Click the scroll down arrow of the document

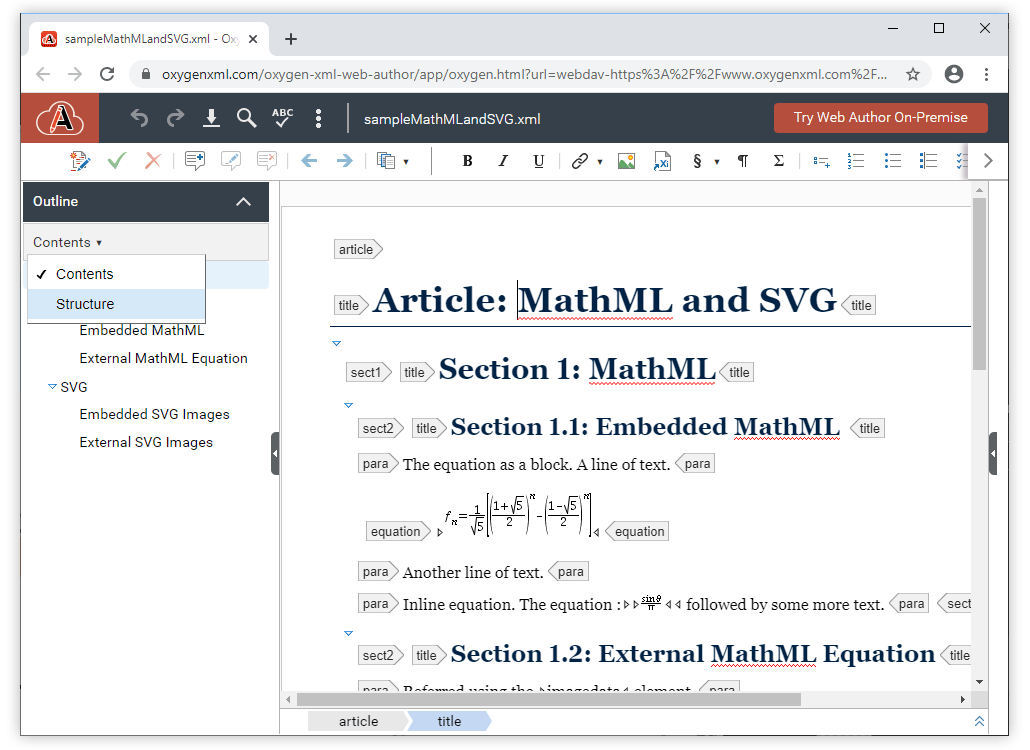[x=979, y=682]
